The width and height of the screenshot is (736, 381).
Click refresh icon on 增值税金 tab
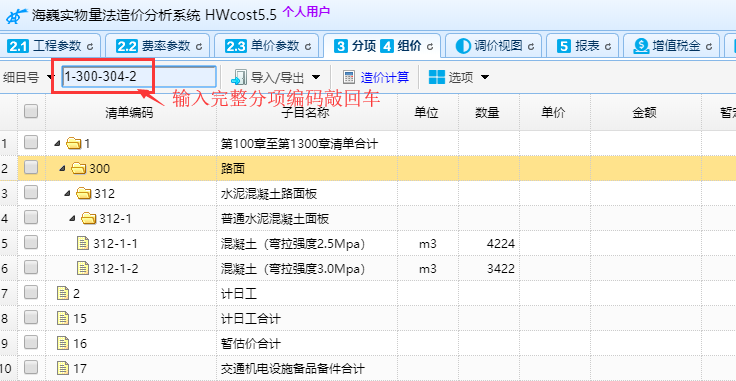point(709,46)
